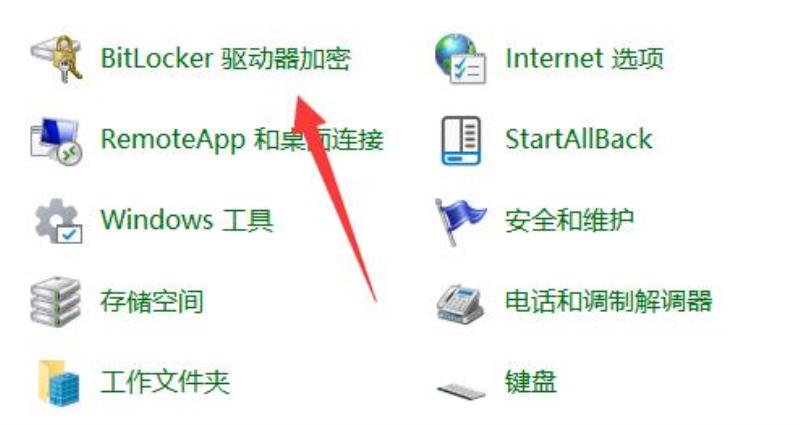Open the Internet 选项 link
Viewport: 800px width, 425px height.
pos(584,59)
